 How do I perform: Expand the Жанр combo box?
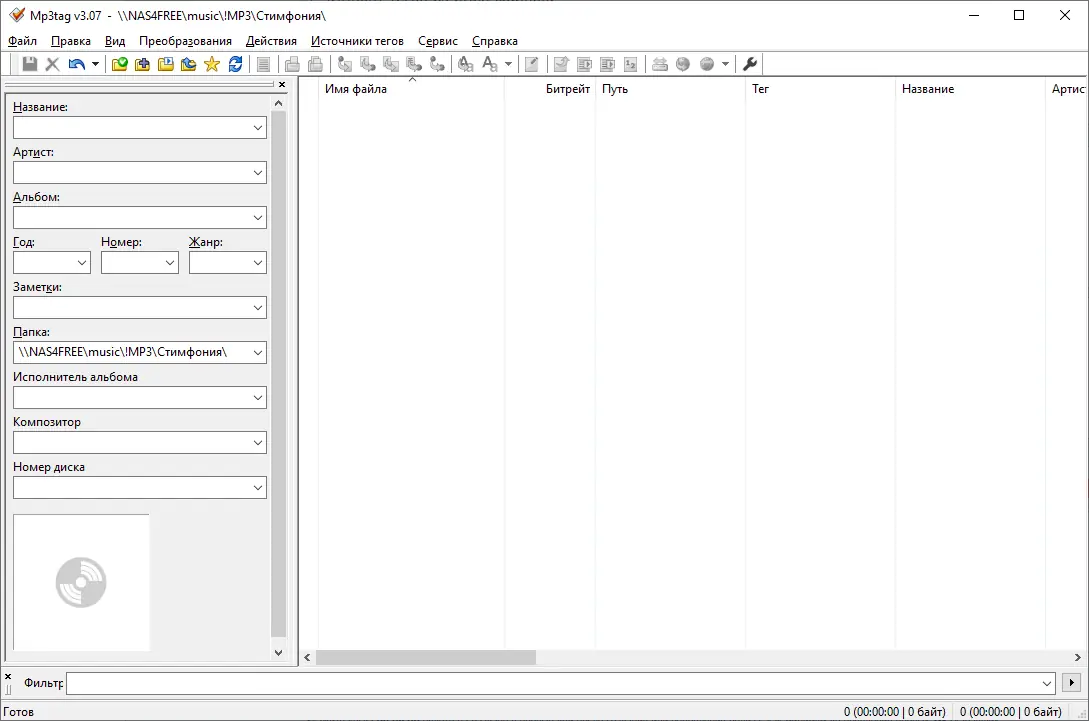(258, 263)
